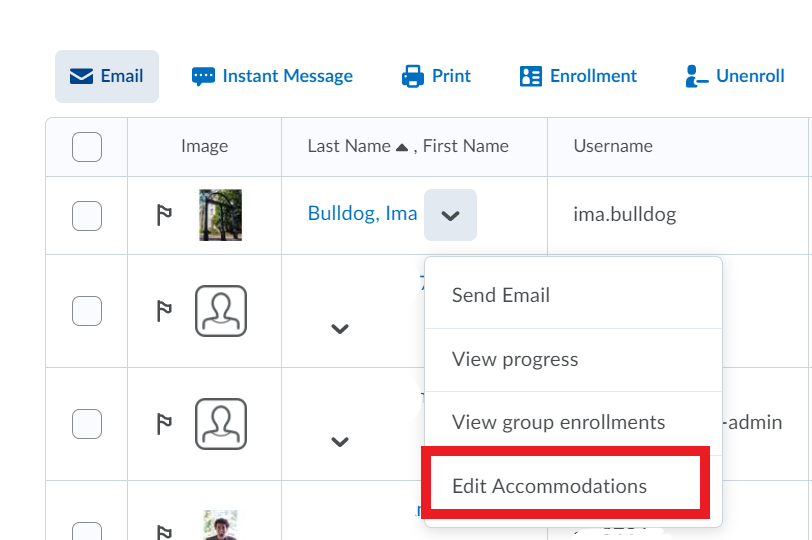812x540 pixels.
Task: Open Instant Message from the toolbar
Action: tap(272, 76)
